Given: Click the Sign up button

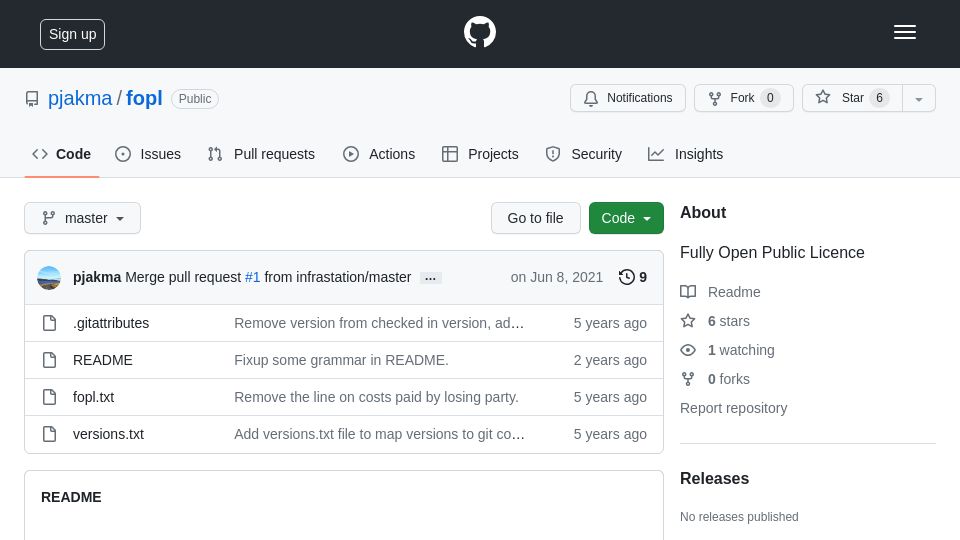Looking at the screenshot, I should pos(72,34).
